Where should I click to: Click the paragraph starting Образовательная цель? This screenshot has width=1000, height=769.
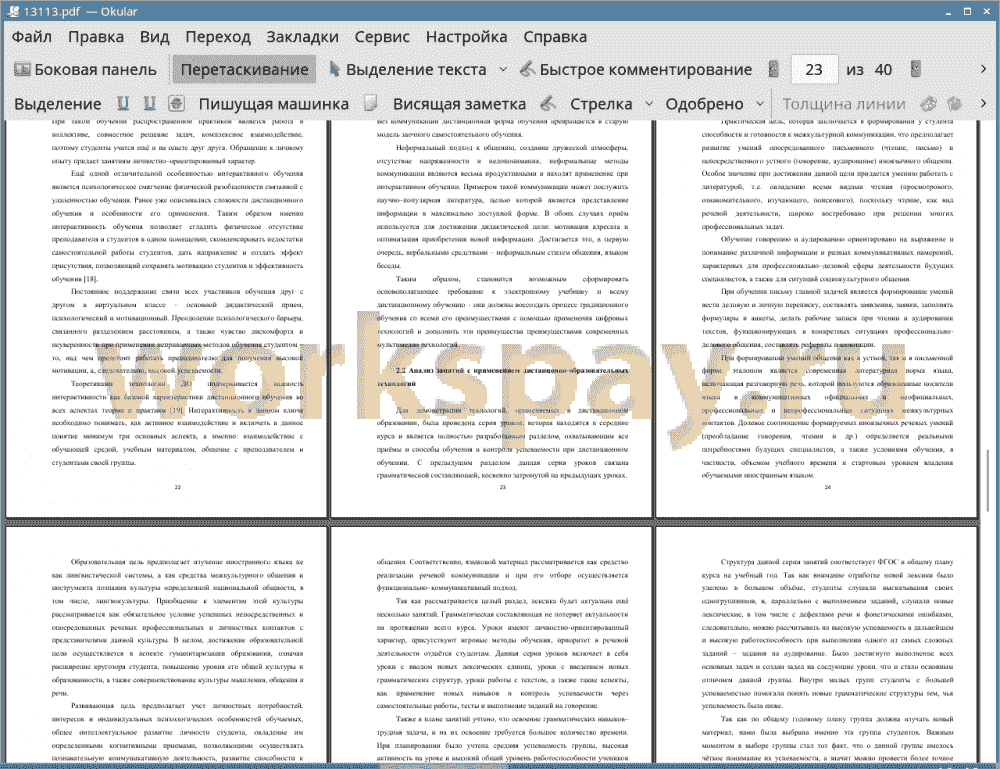click(x=177, y=627)
